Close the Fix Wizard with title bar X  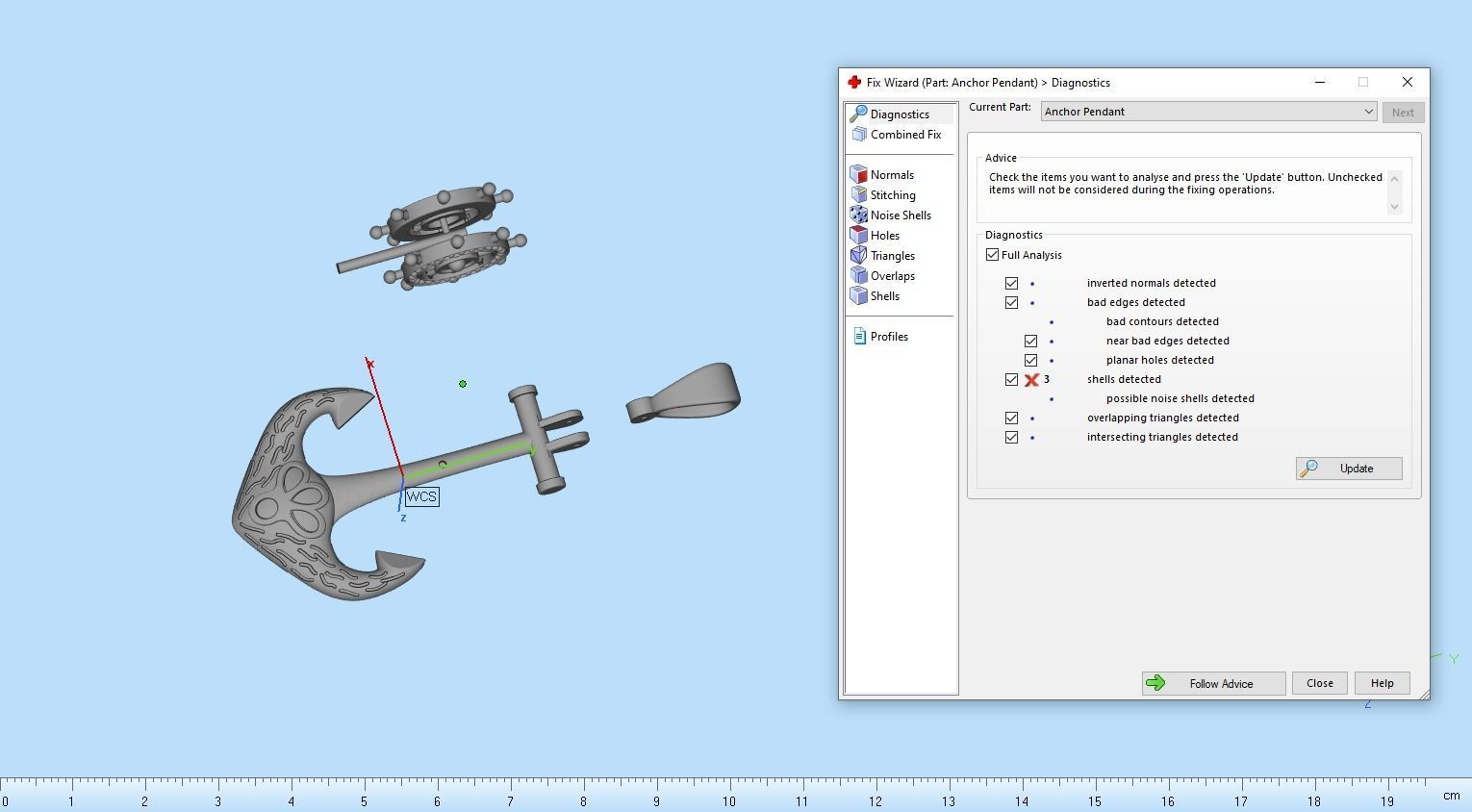click(x=1408, y=83)
